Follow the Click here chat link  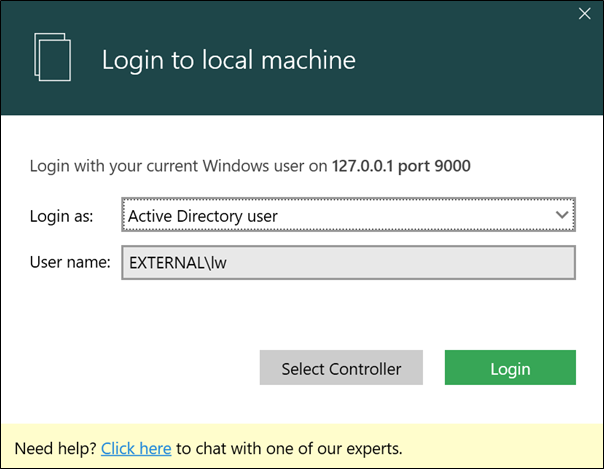(136, 449)
